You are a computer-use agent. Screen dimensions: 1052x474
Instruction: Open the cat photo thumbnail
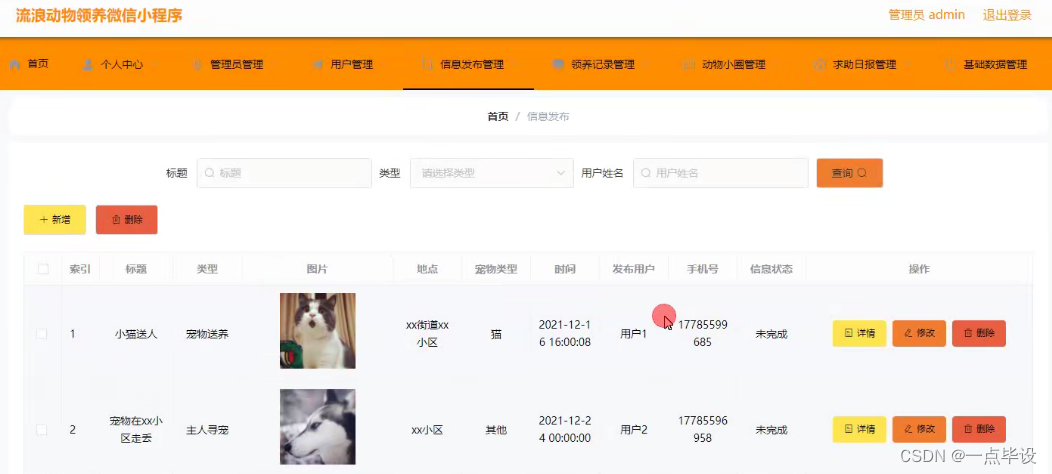pos(317,331)
